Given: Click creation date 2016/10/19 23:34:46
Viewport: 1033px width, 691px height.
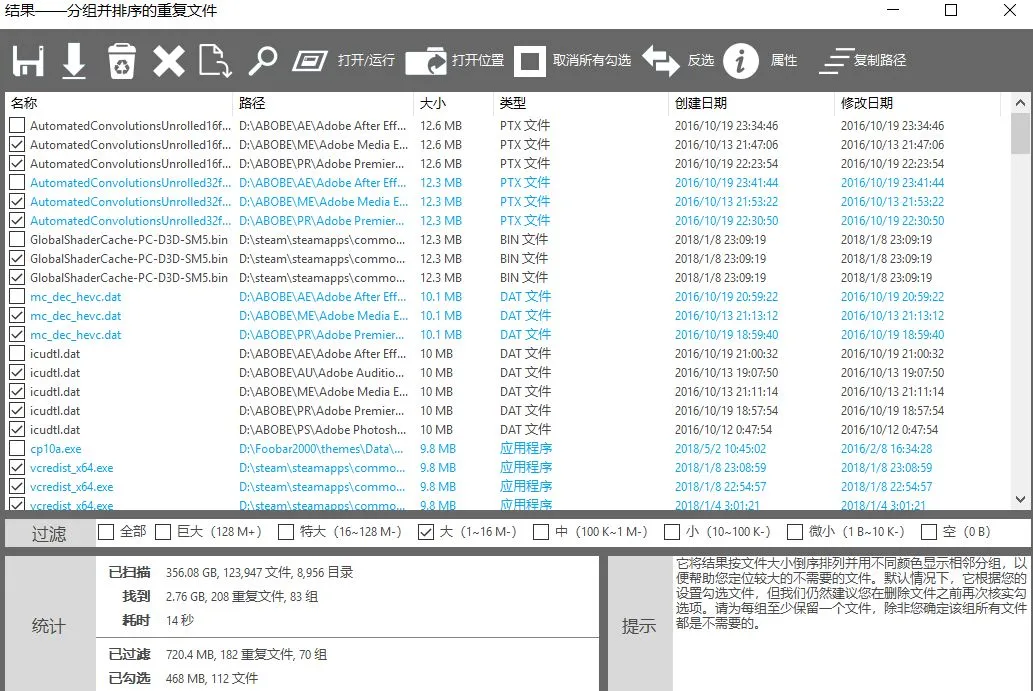Looking at the screenshot, I should click(x=726, y=125).
